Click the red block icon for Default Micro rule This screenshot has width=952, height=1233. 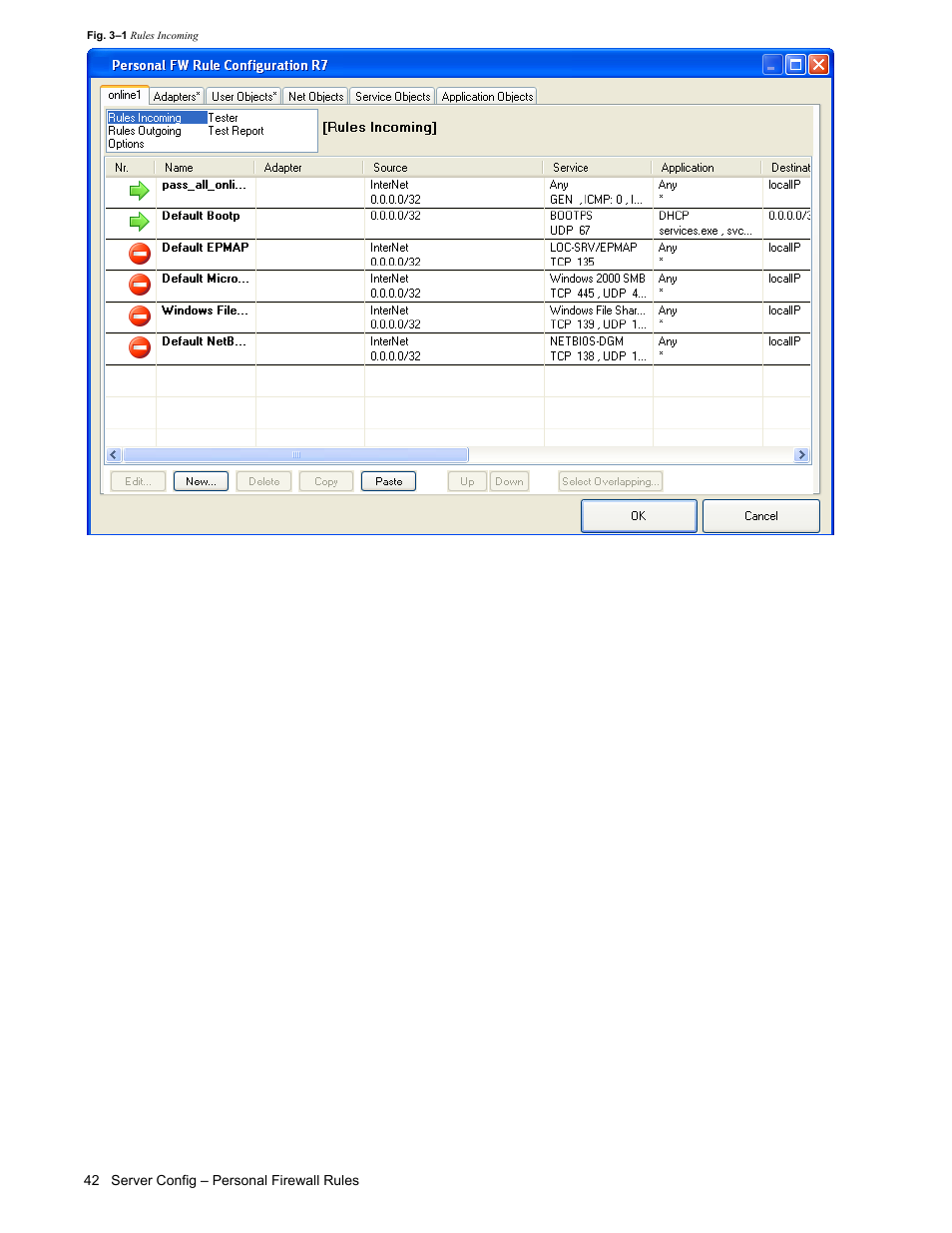click(x=140, y=285)
